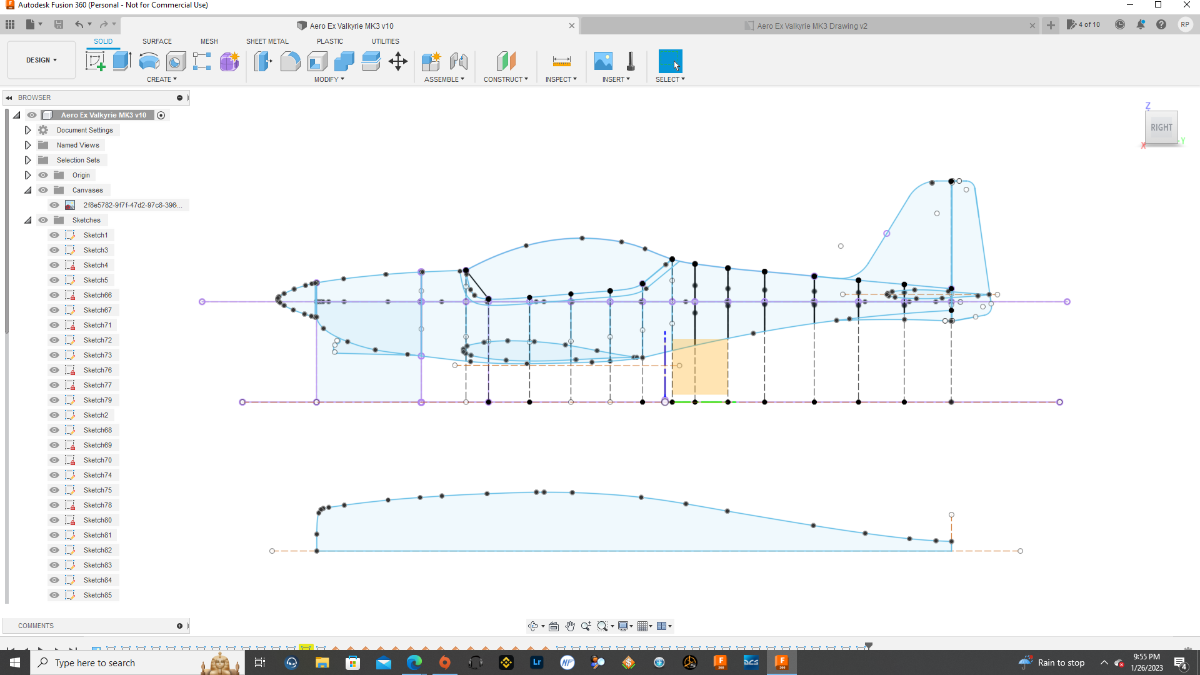Click the timeline end marker
Image resolution: width=1200 pixels, height=675 pixels.
pos(868,646)
